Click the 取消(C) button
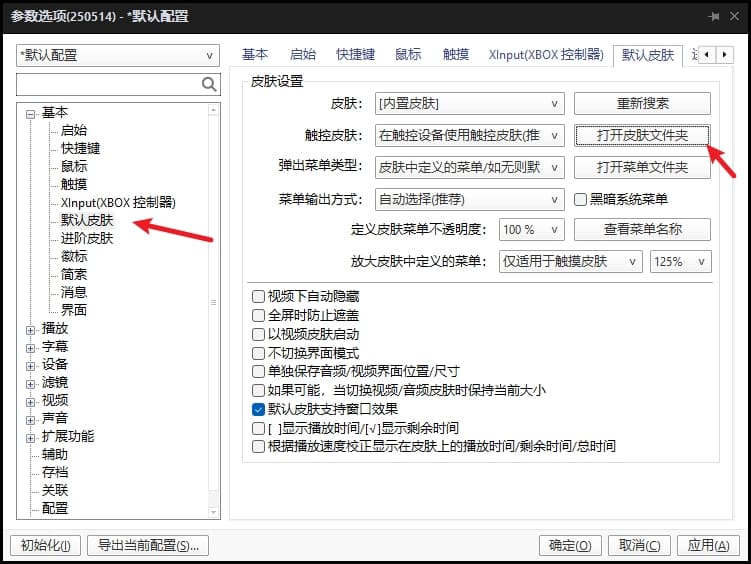 click(x=639, y=545)
